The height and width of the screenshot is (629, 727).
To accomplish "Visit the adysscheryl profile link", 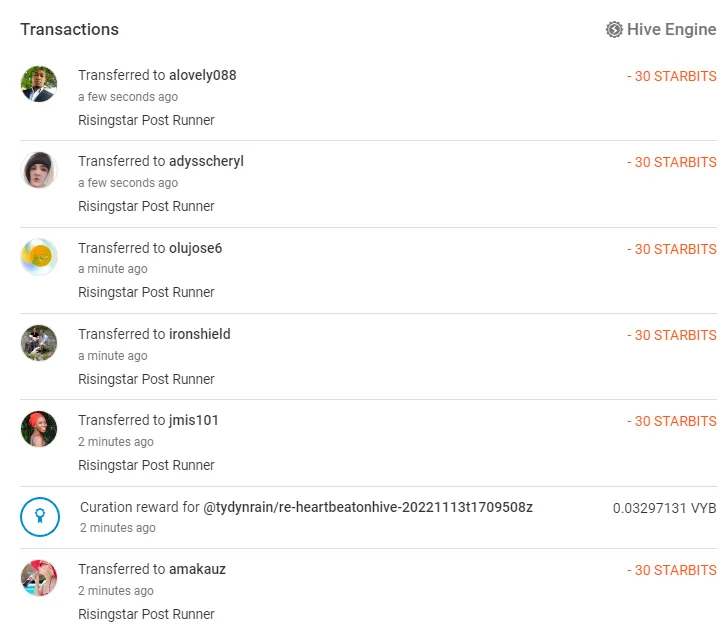I will 206,161.
